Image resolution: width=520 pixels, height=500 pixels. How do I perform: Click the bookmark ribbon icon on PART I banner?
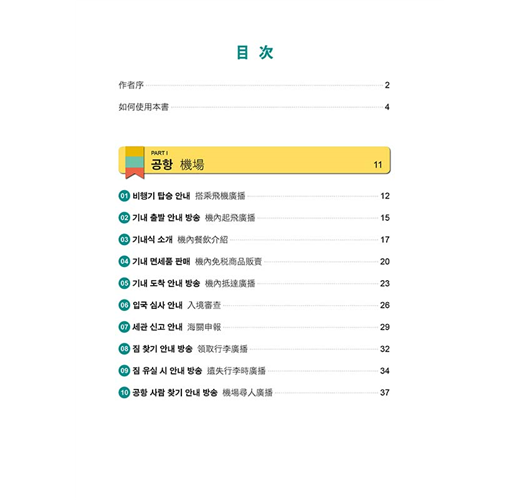coord(135,163)
